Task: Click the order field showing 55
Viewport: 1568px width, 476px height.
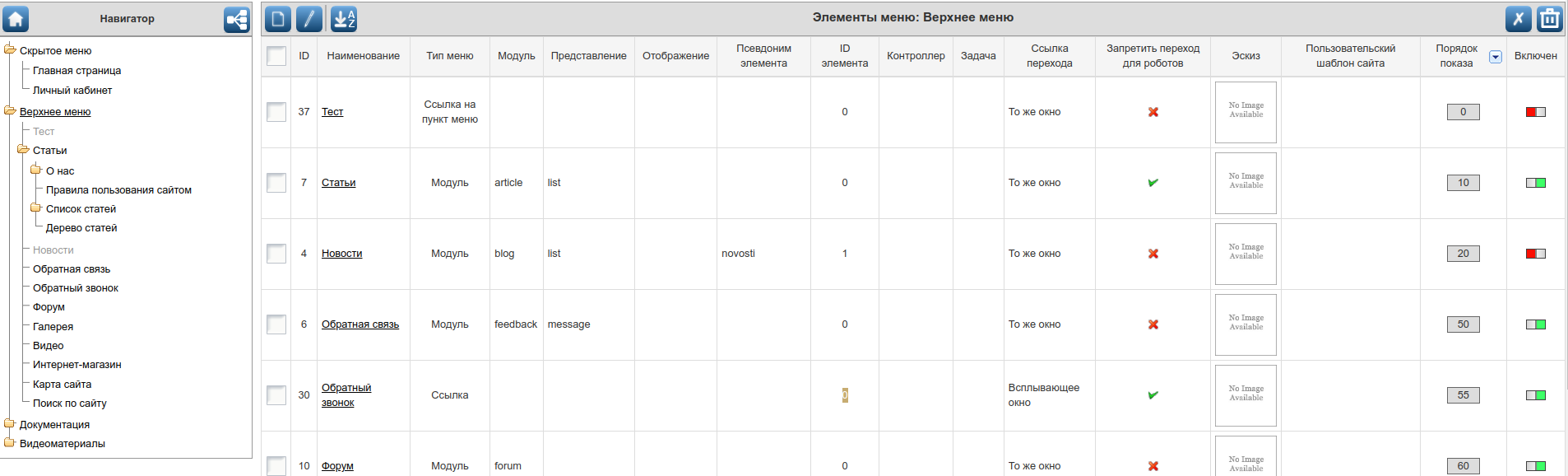Action: pos(1463,395)
